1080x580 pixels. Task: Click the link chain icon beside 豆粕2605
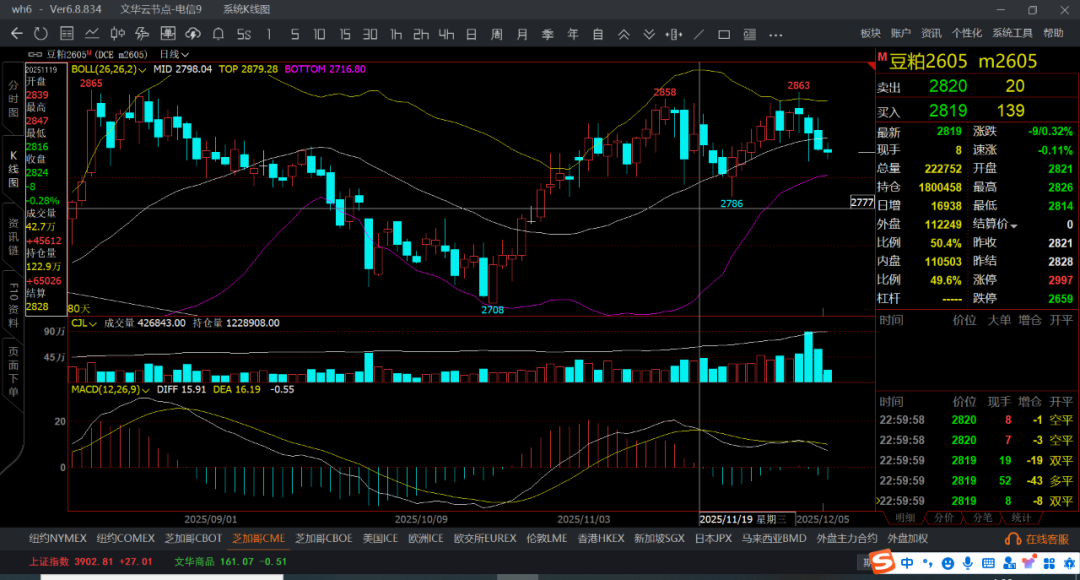[34, 54]
